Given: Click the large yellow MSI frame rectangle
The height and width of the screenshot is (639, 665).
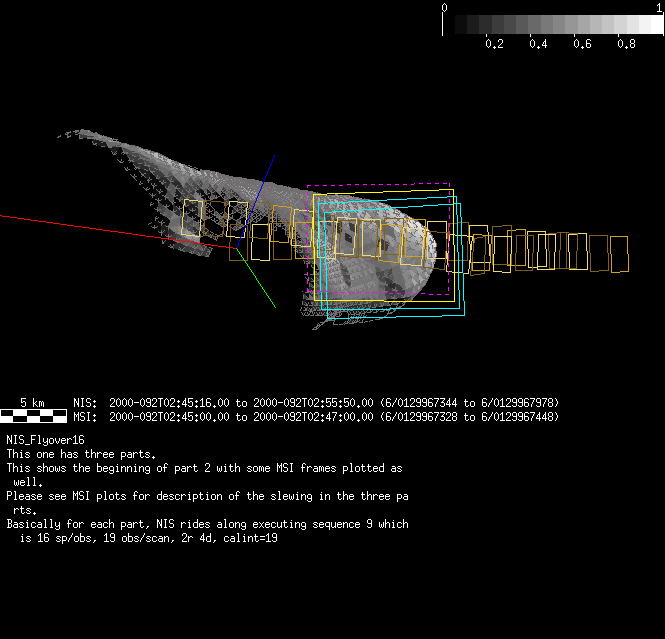Looking at the screenshot, I should click(x=316, y=250).
